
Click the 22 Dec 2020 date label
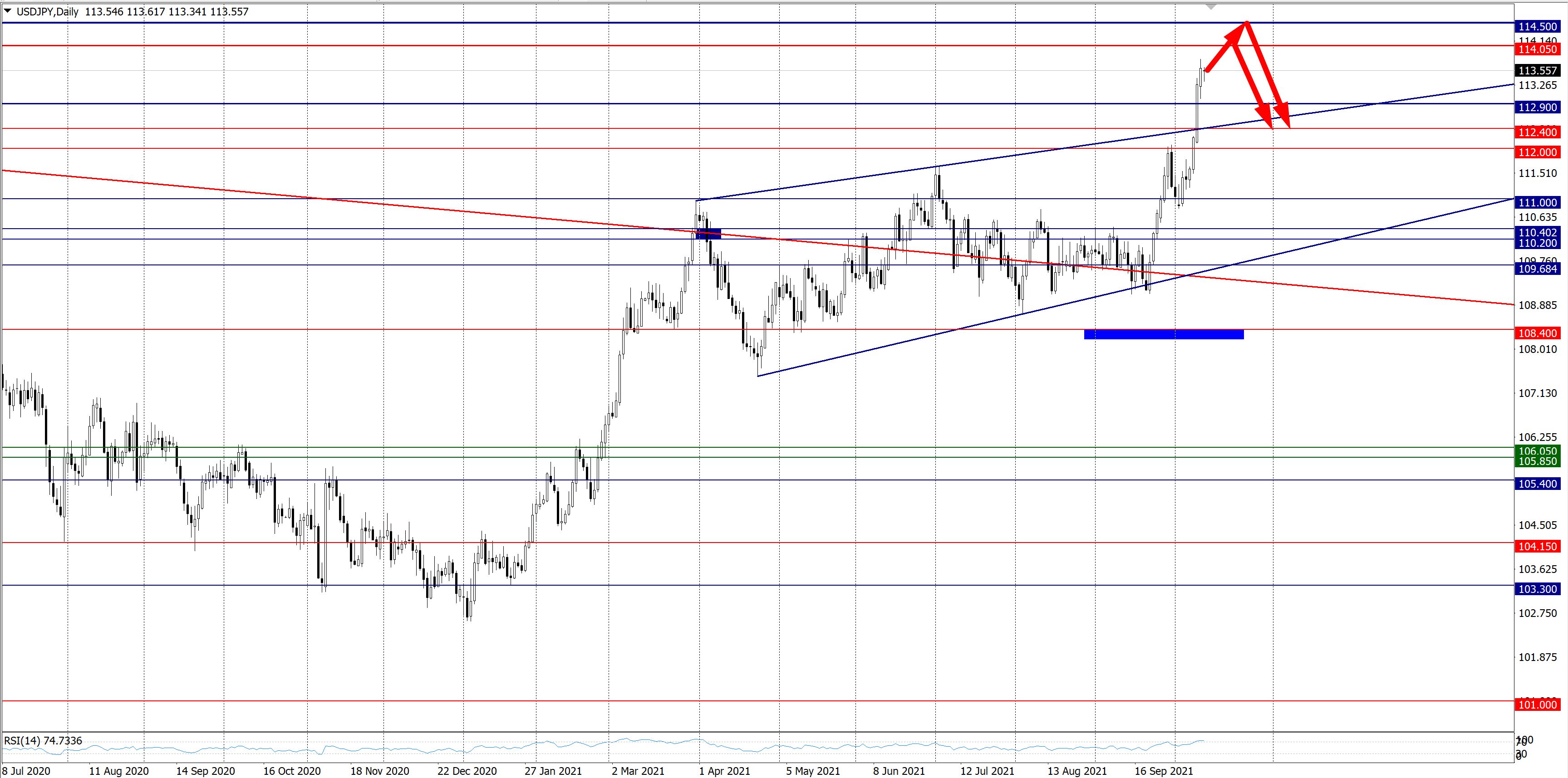(x=467, y=771)
